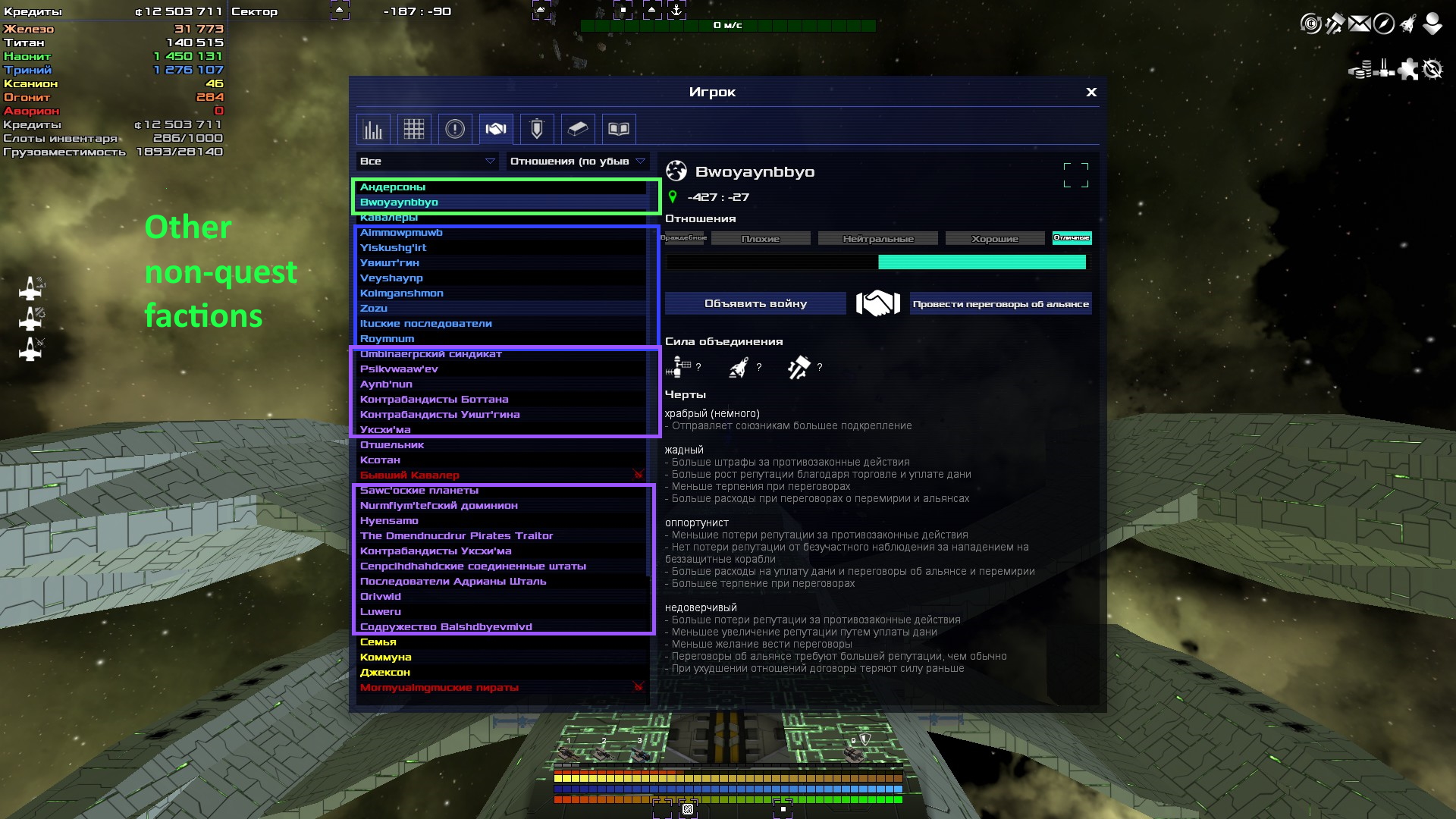Click the stacked coins trade icon
Image resolution: width=1456 pixels, height=819 pixels.
[1360, 70]
